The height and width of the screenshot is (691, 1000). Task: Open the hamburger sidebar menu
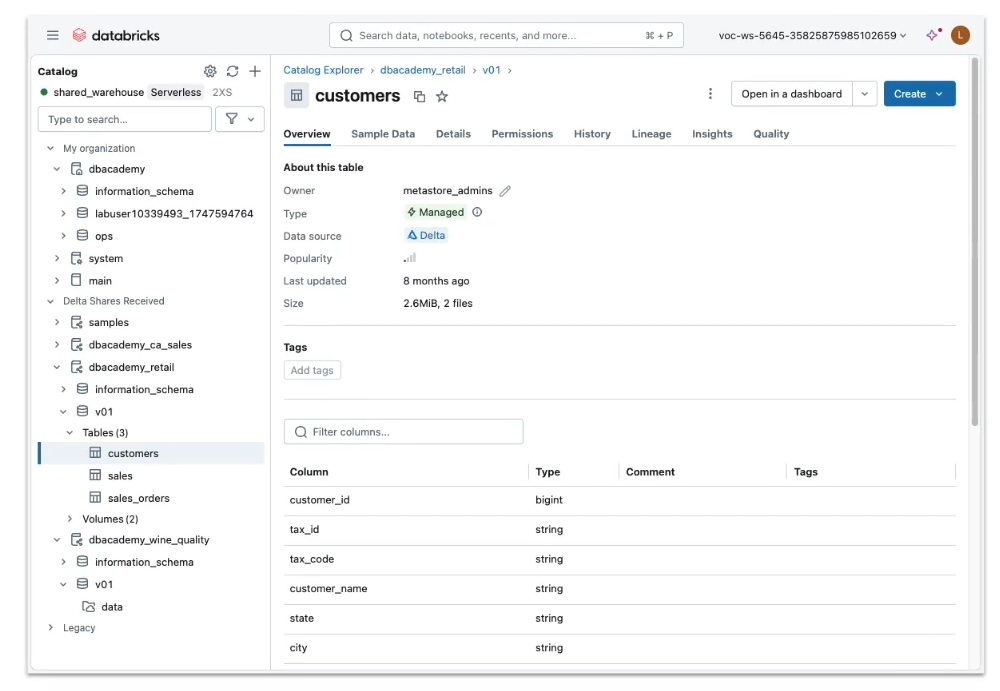pyautogui.click(x=52, y=35)
